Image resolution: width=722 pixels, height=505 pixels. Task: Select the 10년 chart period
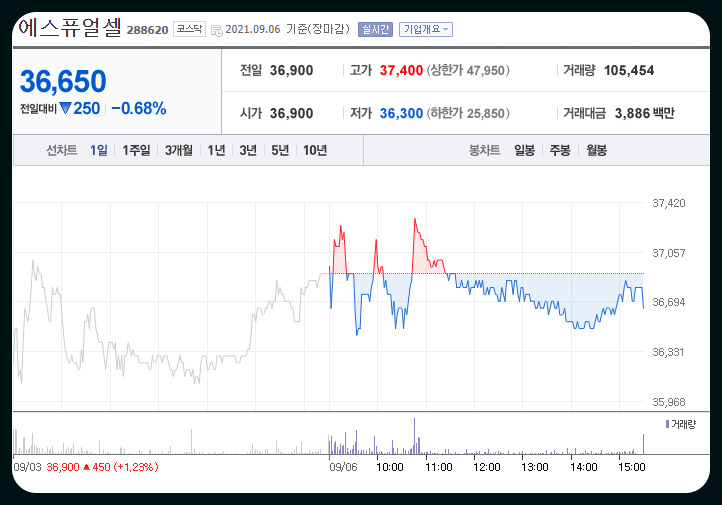(x=315, y=150)
